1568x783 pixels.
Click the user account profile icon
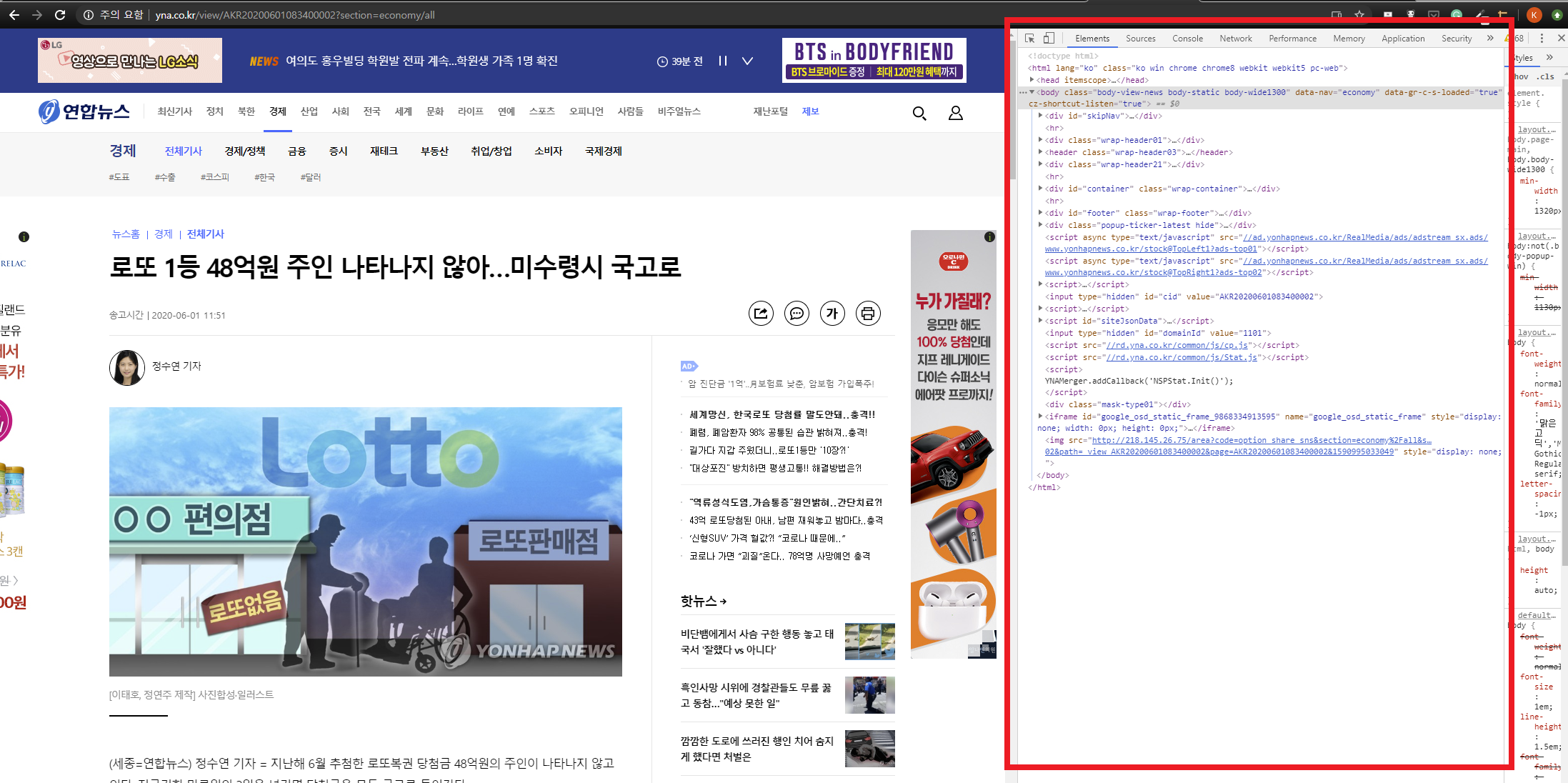(x=955, y=113)
